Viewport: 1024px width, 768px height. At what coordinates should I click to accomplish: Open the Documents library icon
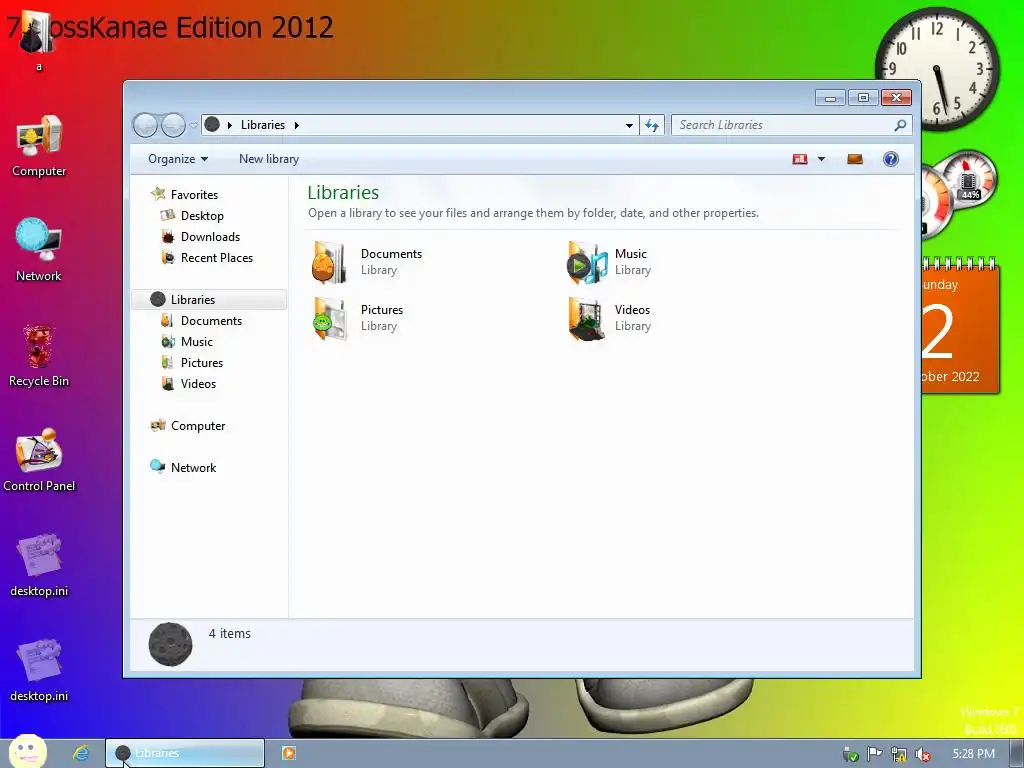pos(329,263)
